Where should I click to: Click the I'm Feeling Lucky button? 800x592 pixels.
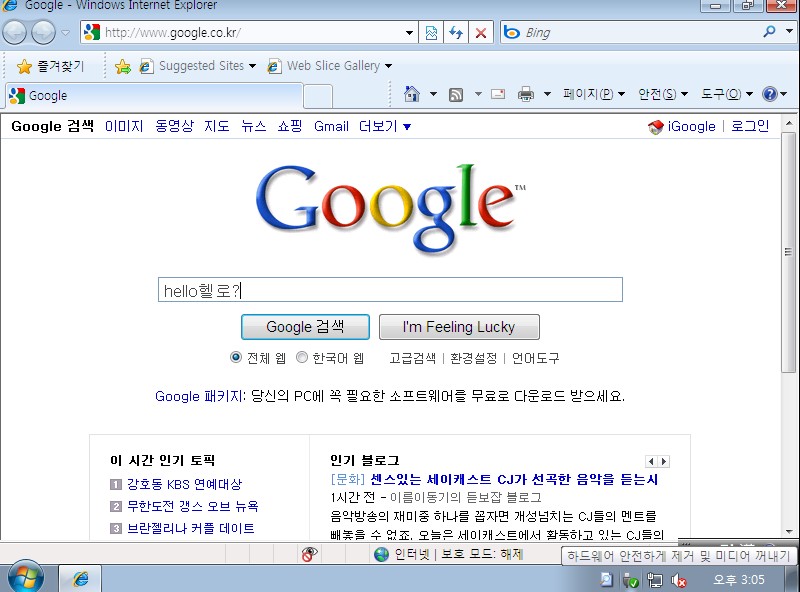pos(459,327)
